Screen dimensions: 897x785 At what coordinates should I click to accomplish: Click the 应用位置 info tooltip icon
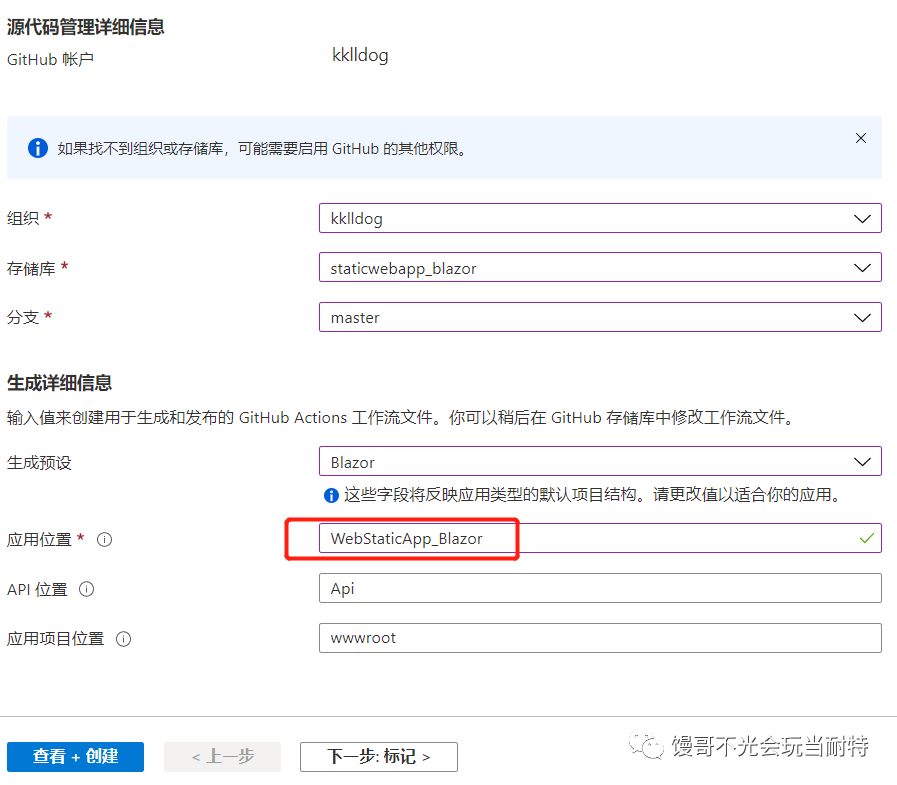point(104,540)
